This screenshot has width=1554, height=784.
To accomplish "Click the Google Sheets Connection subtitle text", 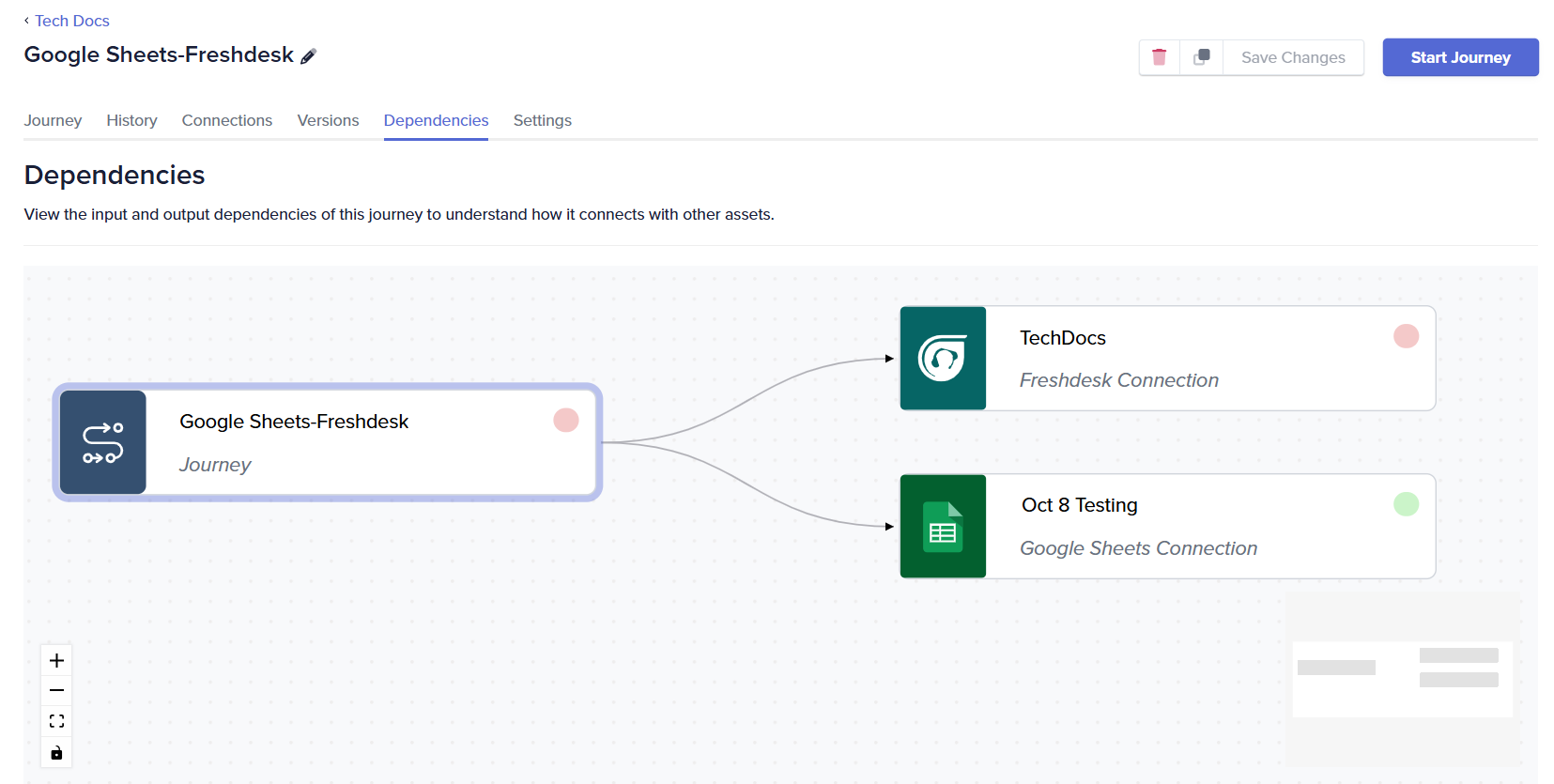I will (x=1138, y=548).
